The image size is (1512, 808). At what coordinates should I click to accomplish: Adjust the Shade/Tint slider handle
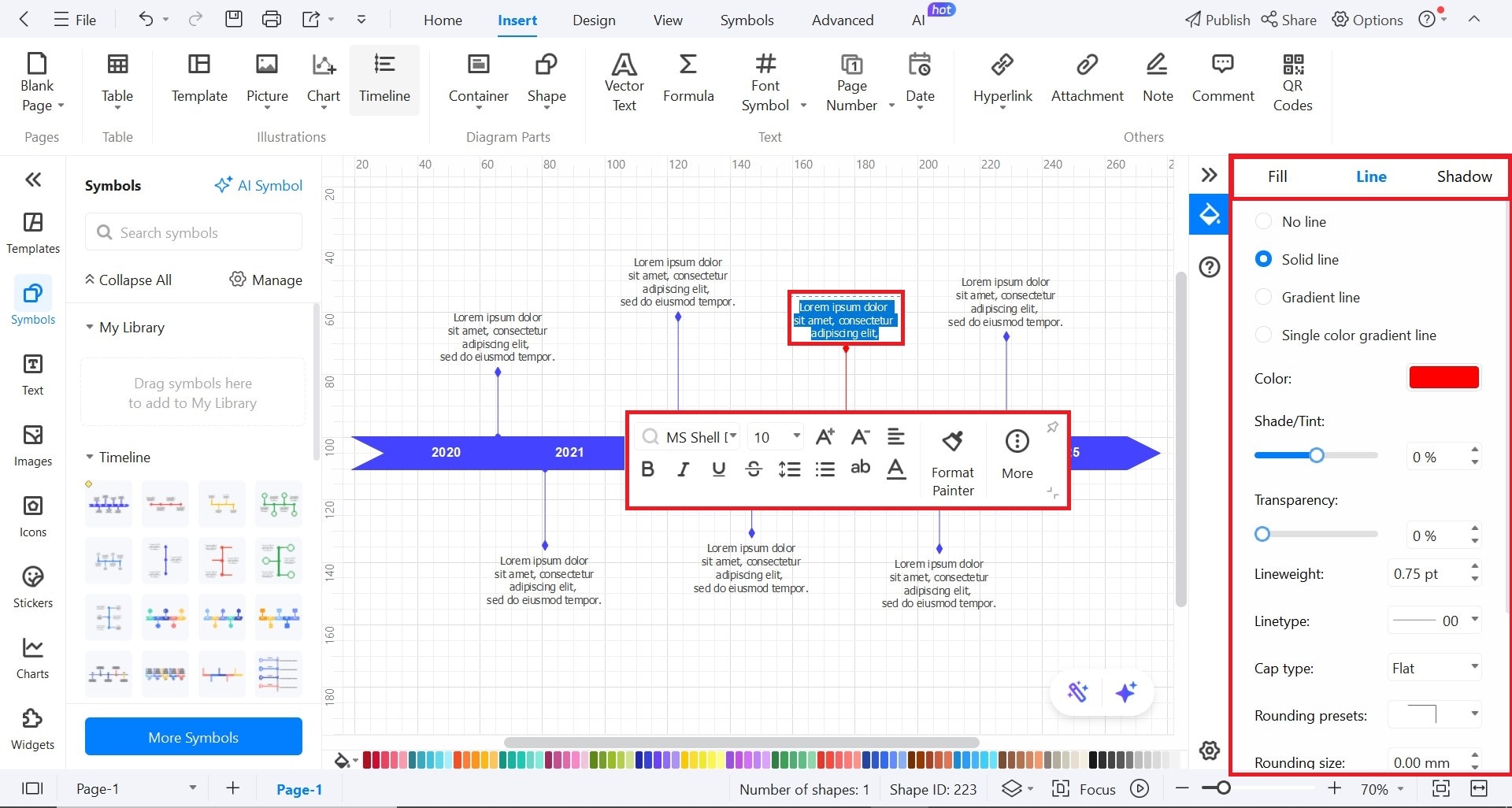click(x=1316, y=455)
